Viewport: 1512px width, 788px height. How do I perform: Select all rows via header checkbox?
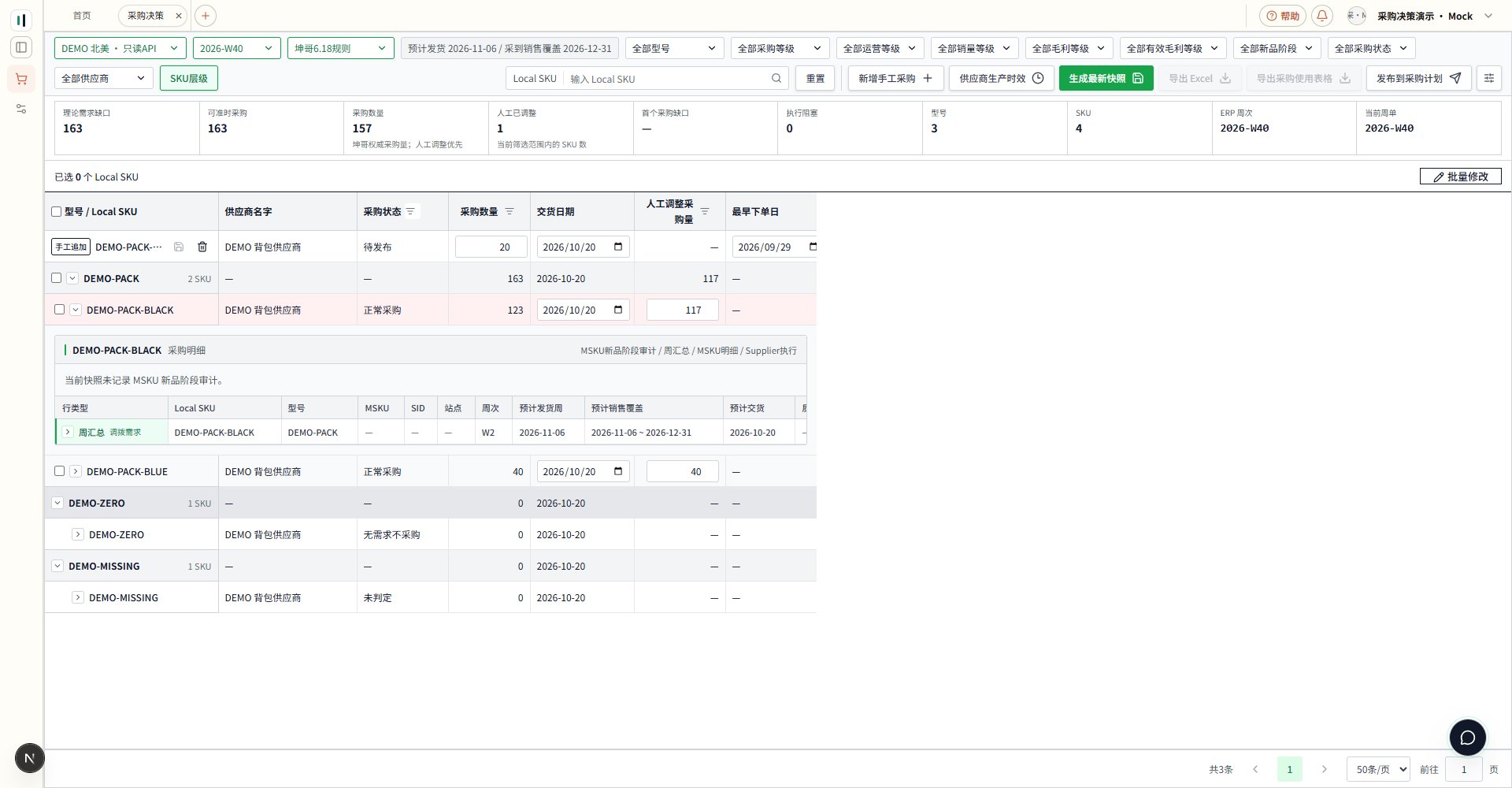(56, 211)
